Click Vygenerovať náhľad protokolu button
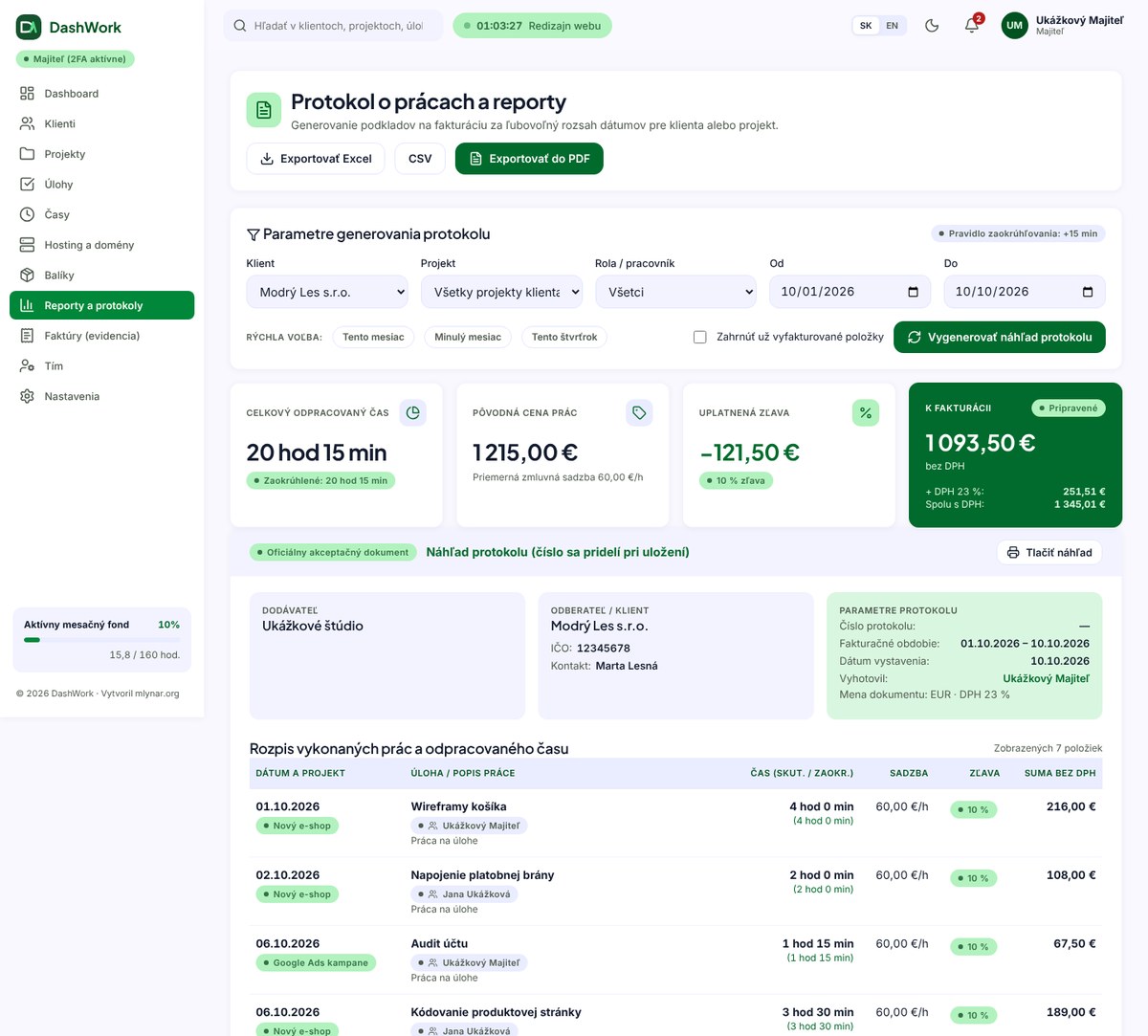Screen dimensions: 1148x1036 click(1000, 337)
